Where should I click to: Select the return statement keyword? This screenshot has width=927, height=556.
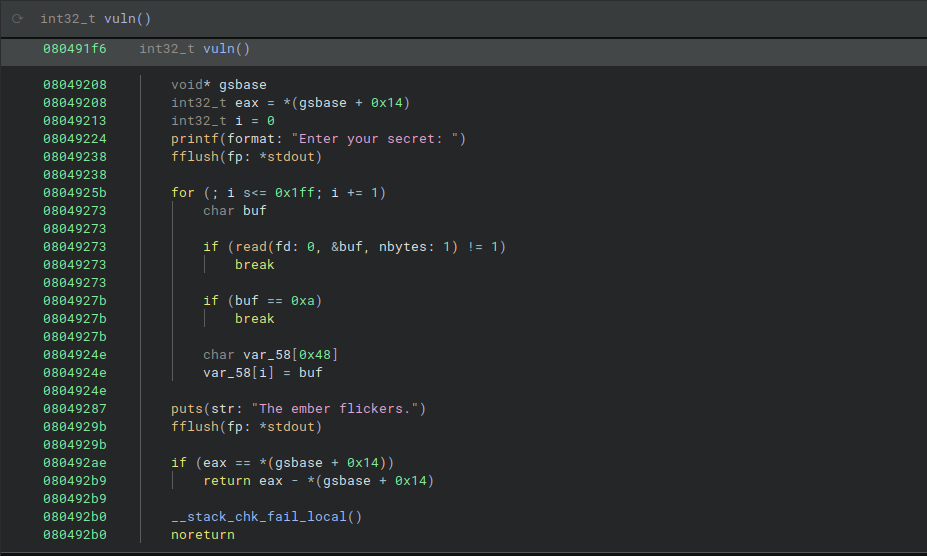[227, 481]
